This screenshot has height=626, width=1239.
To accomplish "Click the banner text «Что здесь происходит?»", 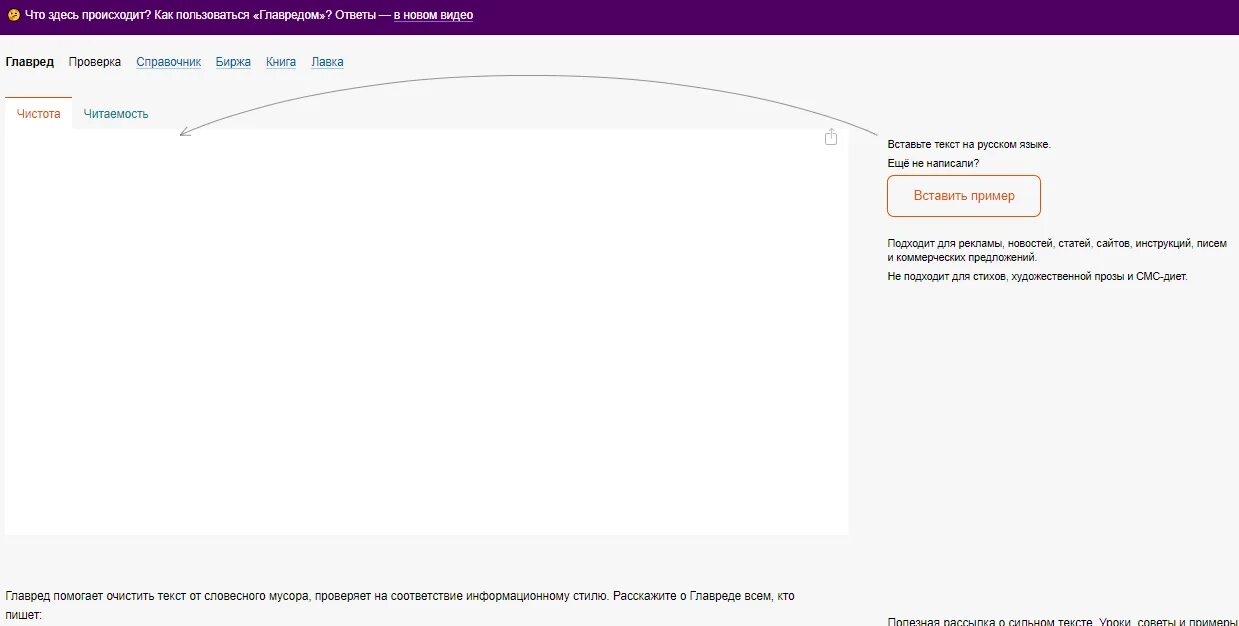I will click(86, 15).
